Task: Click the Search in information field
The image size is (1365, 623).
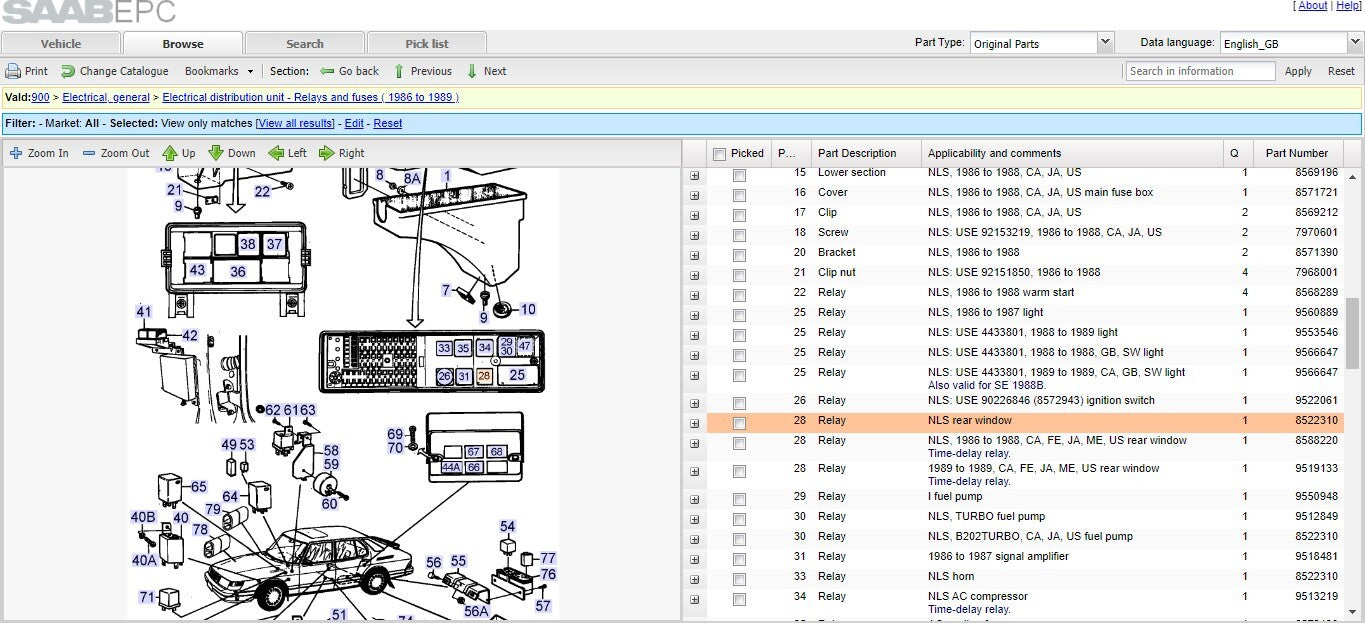Action: click(1200, 71)
